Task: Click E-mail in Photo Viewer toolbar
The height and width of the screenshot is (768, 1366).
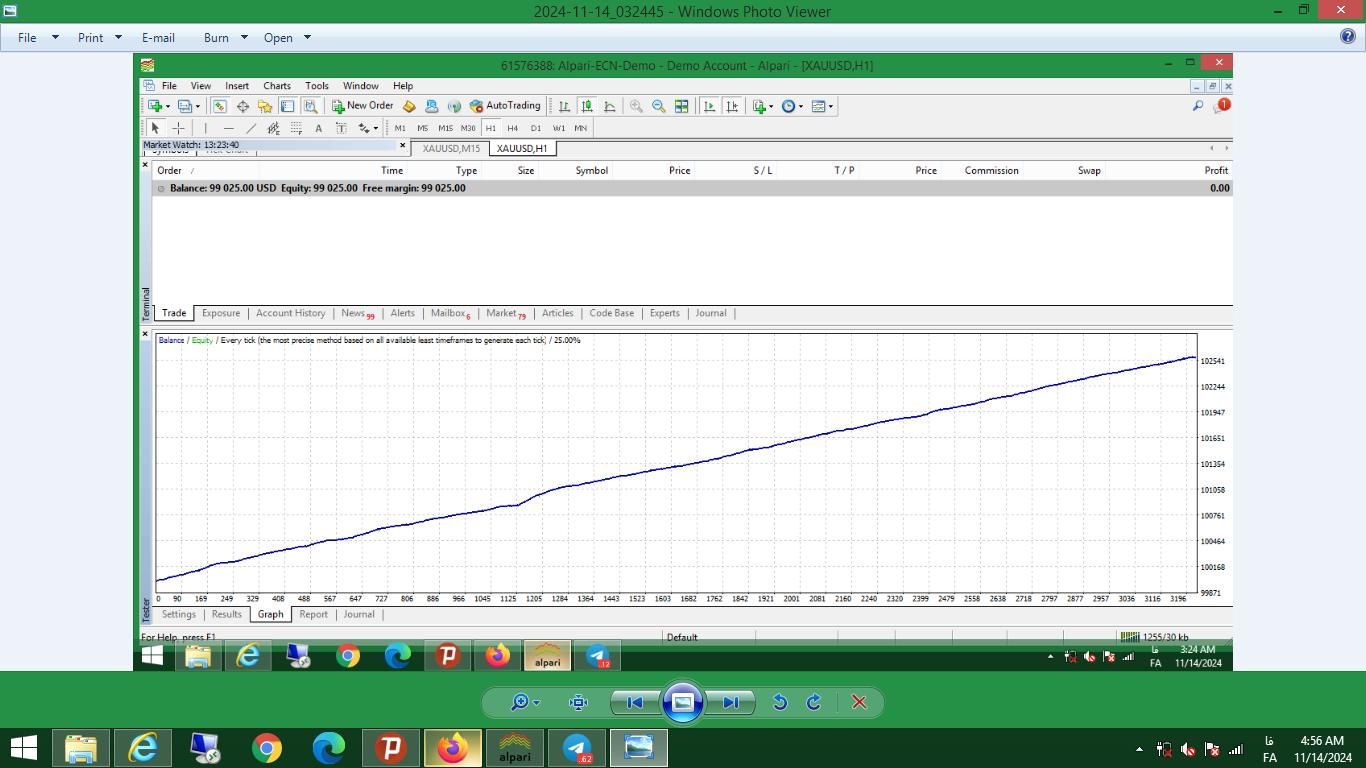Action: point(158,37)
